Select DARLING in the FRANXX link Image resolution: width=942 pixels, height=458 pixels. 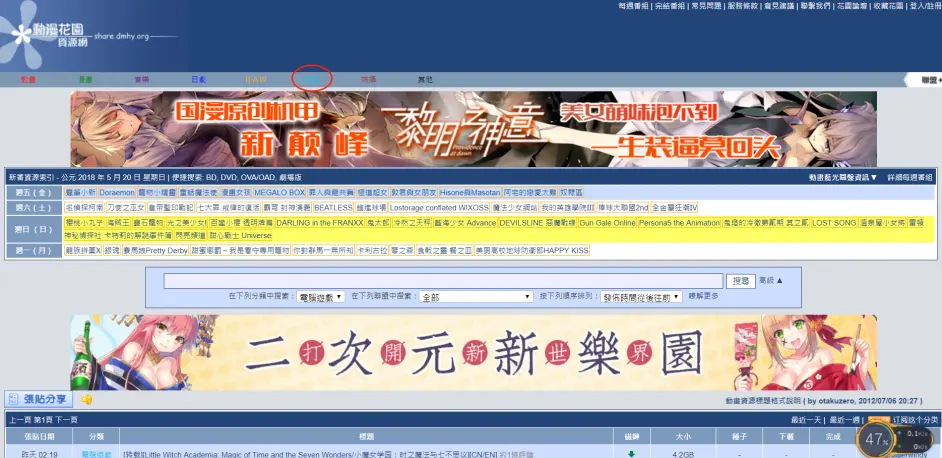tap(321, 223)
